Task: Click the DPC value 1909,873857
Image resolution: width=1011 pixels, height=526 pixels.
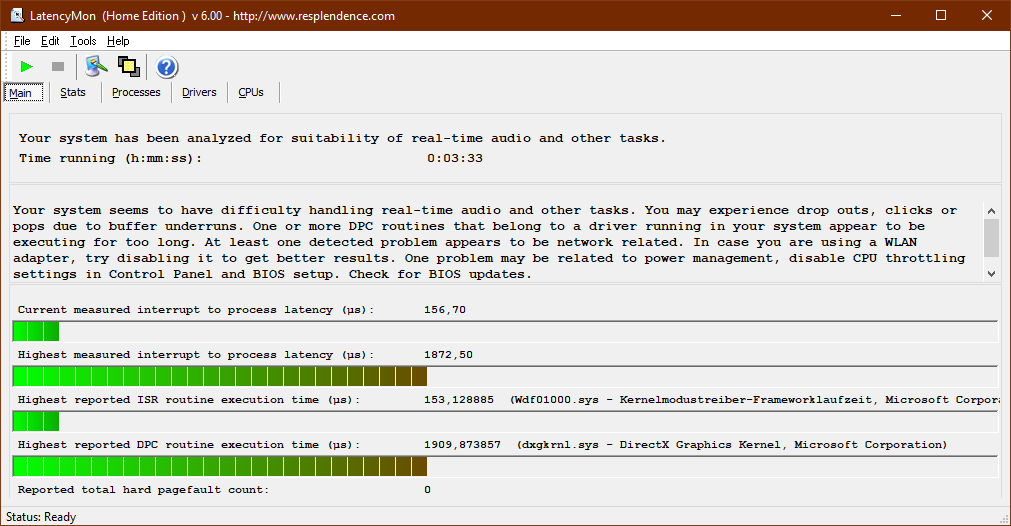Action: (x=462, y=445)
